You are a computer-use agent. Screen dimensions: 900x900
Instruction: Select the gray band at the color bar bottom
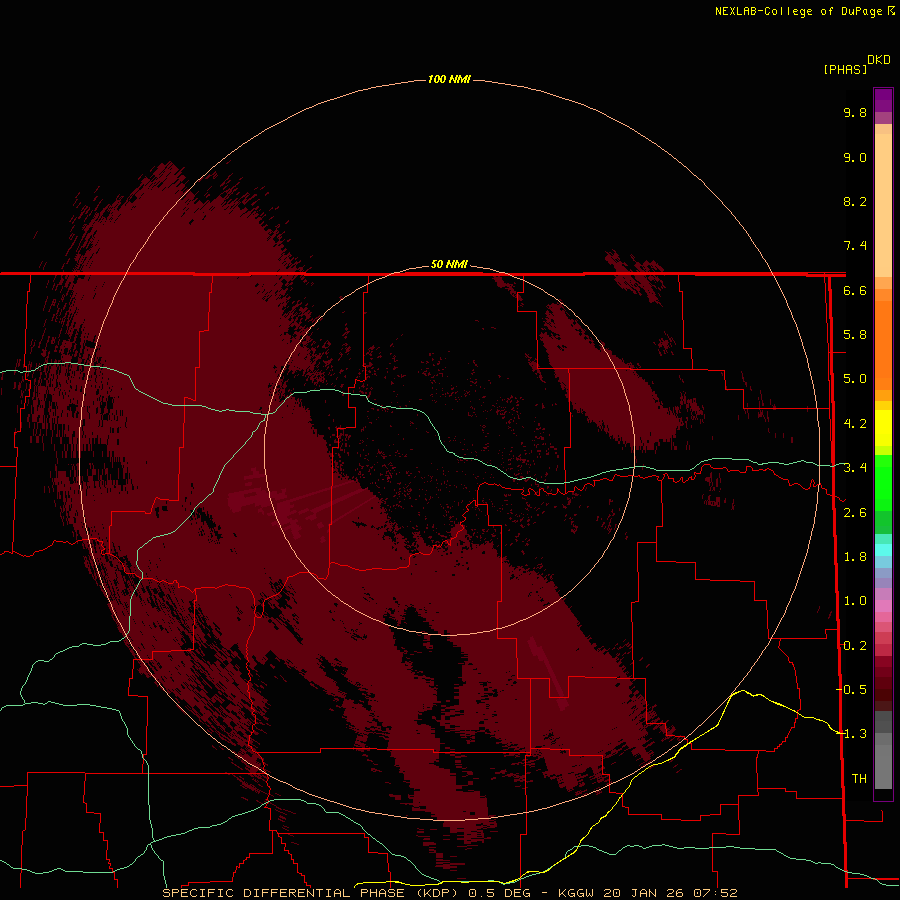pos(883,752)
